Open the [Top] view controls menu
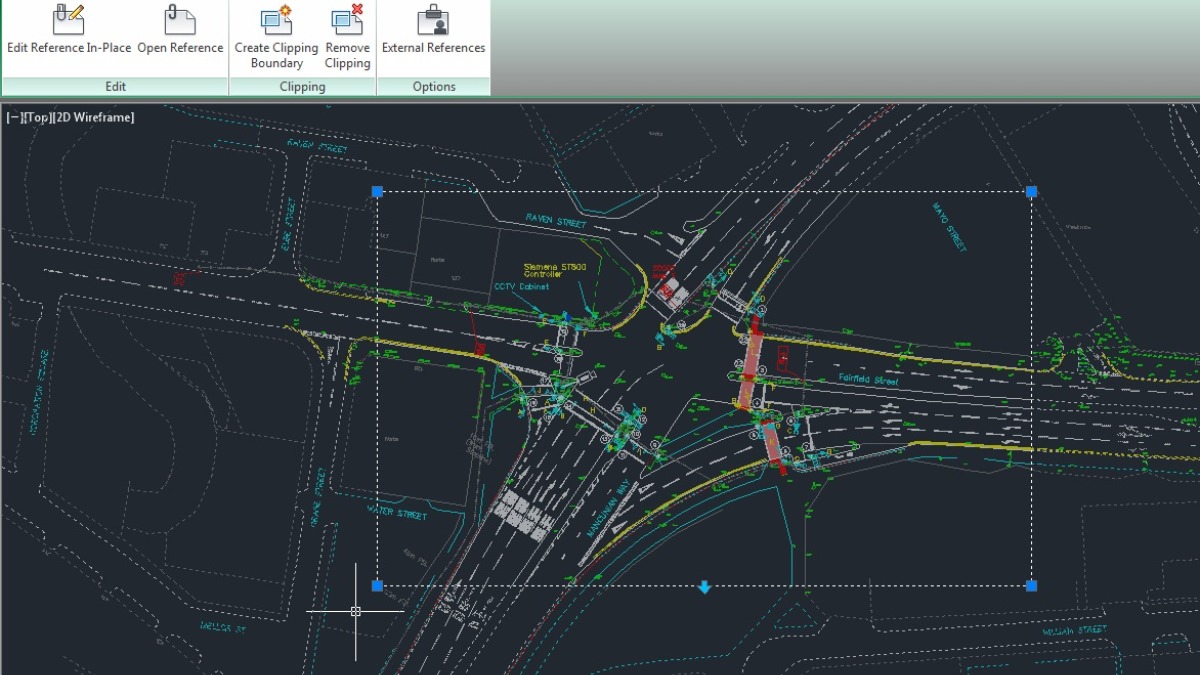The height and width of the screenshot is (675, 1200). coord(38,117)
